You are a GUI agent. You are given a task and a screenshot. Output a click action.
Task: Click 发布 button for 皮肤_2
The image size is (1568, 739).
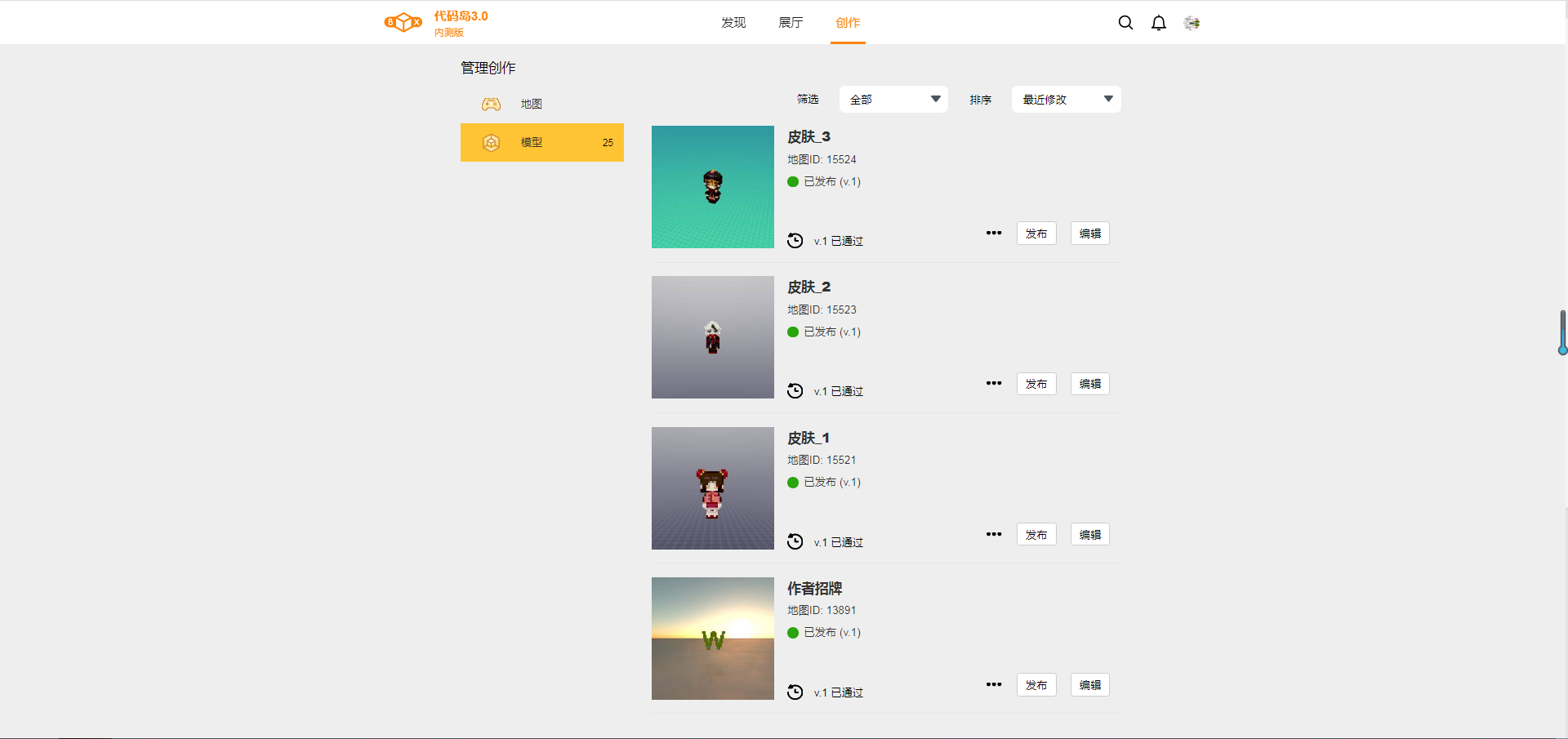1036,383
